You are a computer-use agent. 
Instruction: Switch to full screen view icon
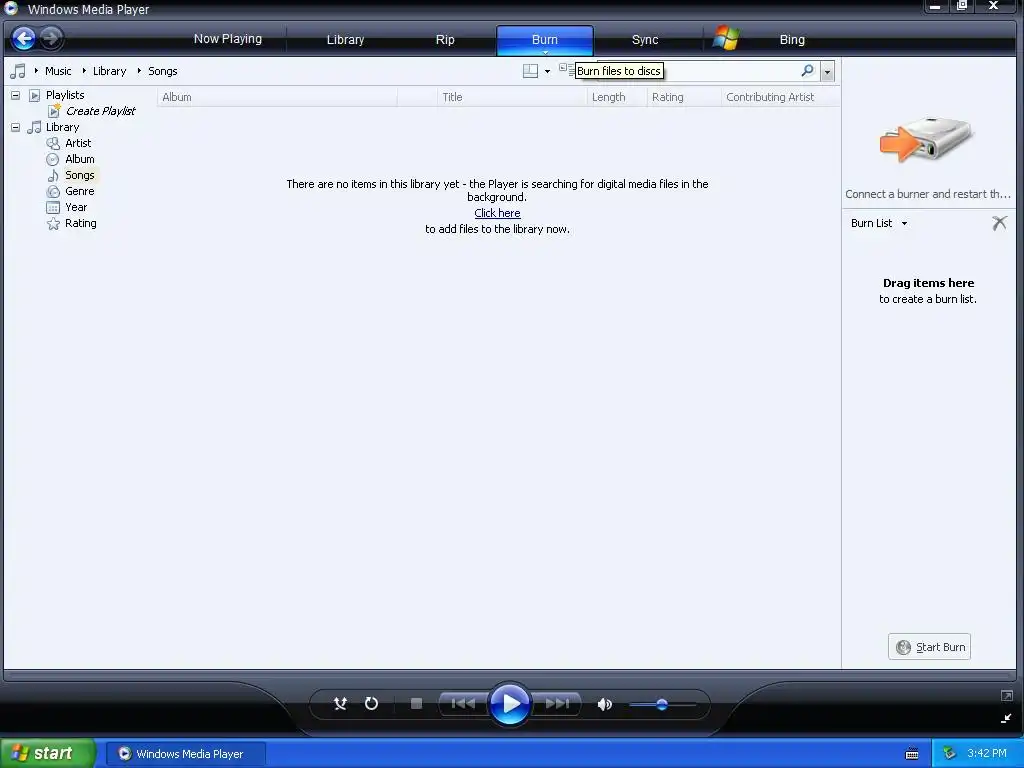tap(1006, 696)
